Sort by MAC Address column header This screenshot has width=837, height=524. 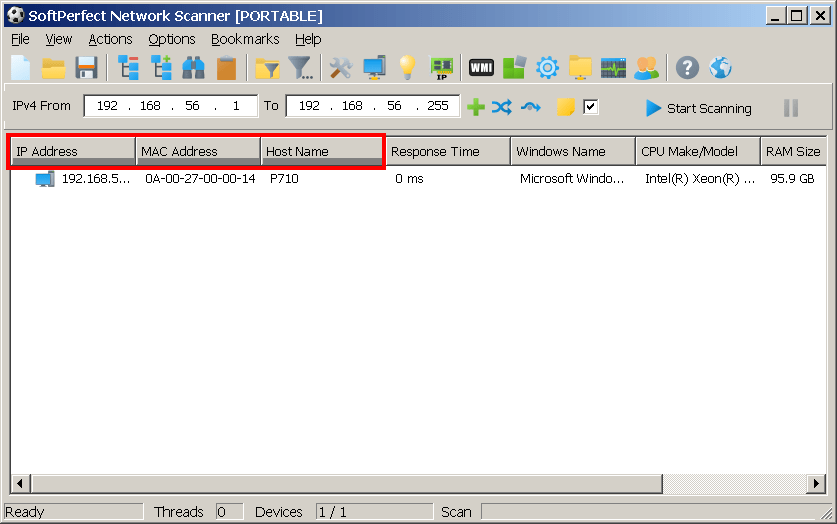pos(198,152)
